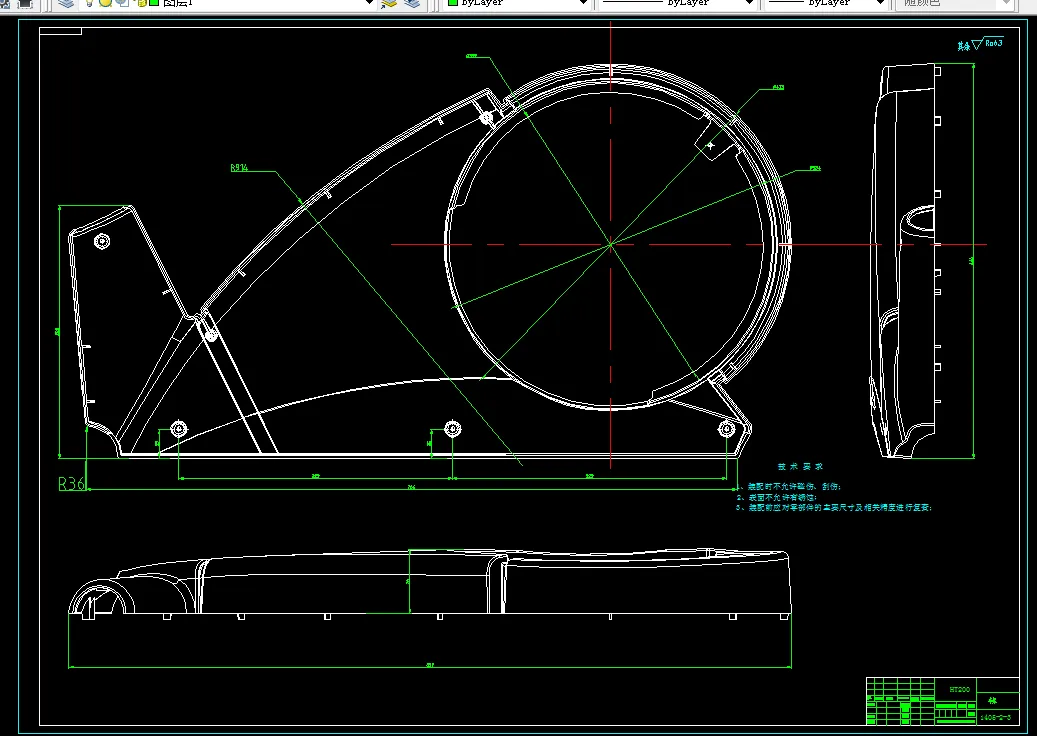Viewport: 1037px width, 736px height.
Task: Select the large R36 dimension text
Action: pyautogui.click(x=72, y=483)
